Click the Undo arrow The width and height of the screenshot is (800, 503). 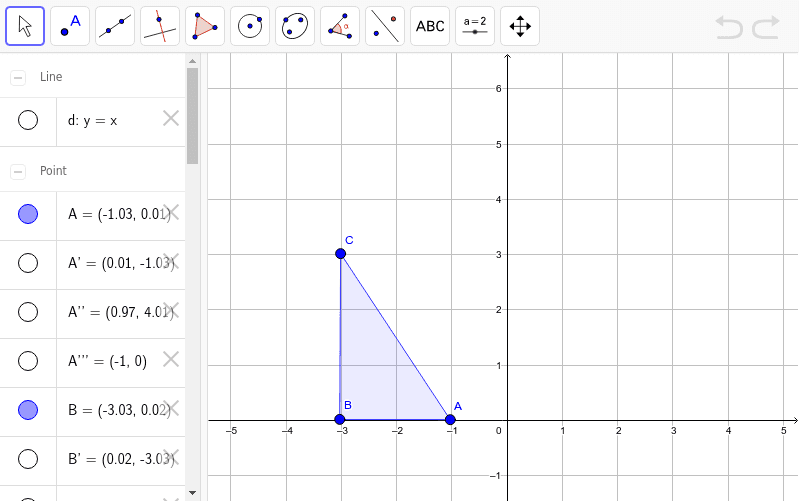click(x=729, y=27)
